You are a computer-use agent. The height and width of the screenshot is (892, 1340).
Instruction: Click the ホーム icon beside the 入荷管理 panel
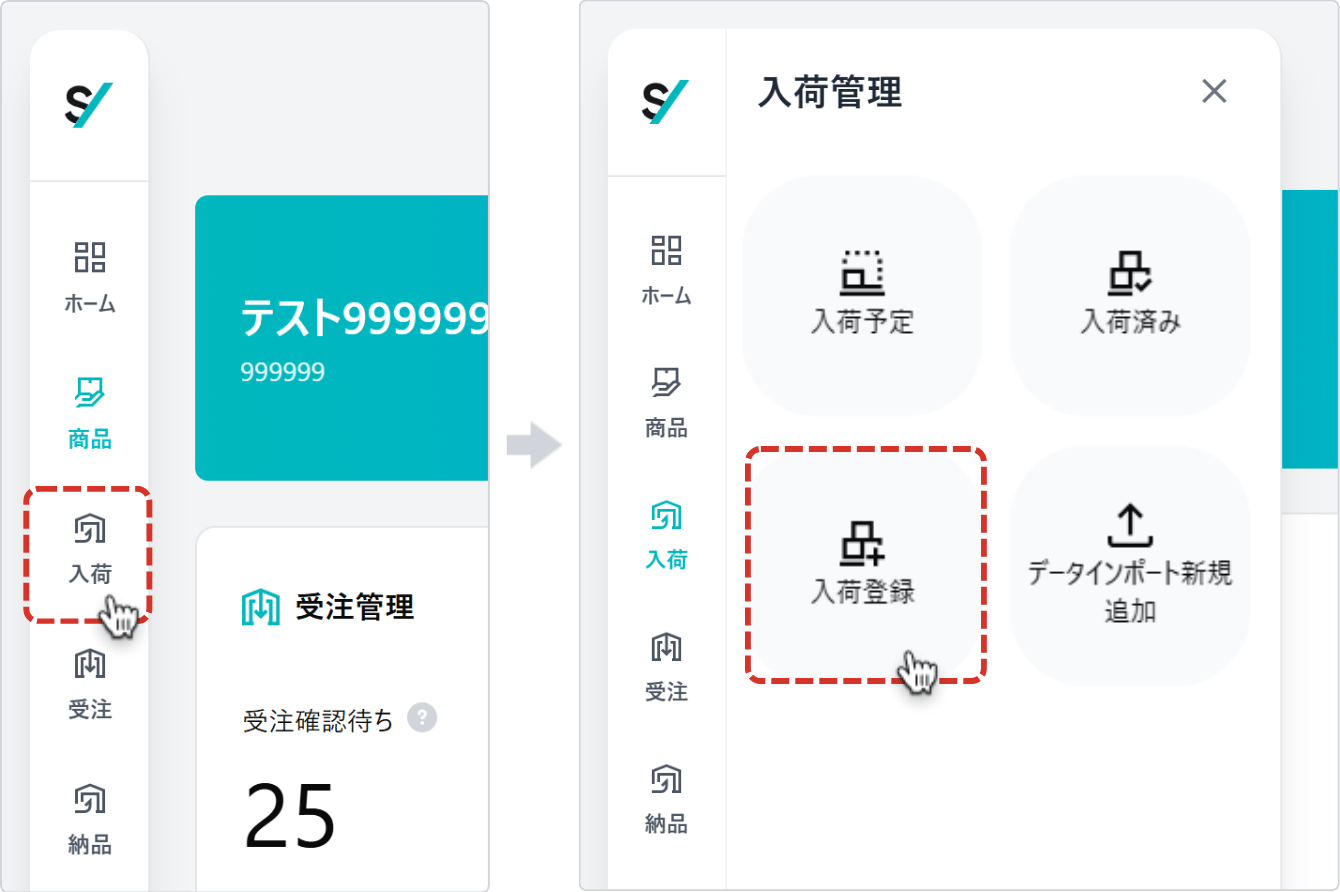click(x=666, y=268)
